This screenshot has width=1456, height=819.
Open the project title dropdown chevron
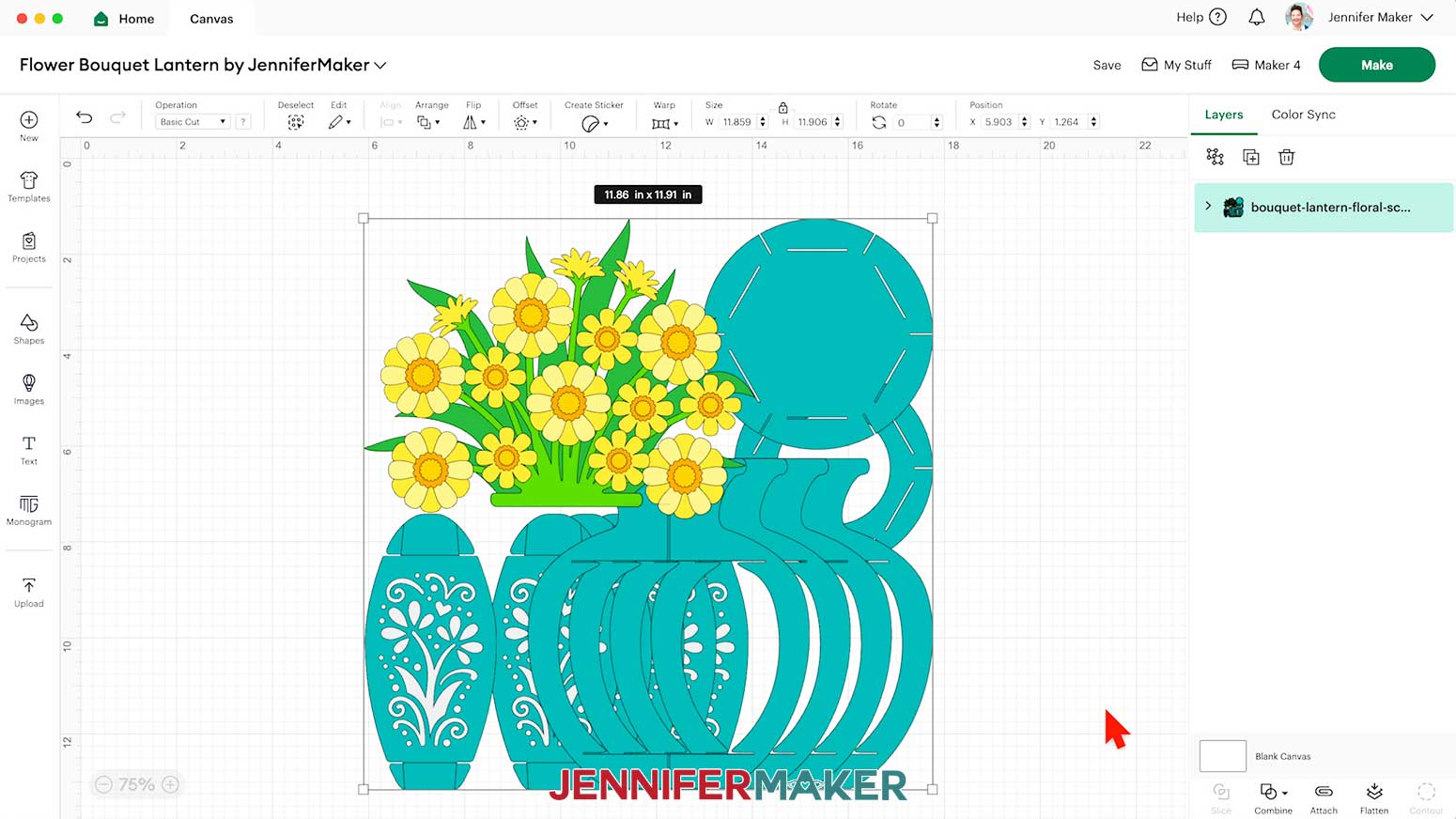pos(380,66)
